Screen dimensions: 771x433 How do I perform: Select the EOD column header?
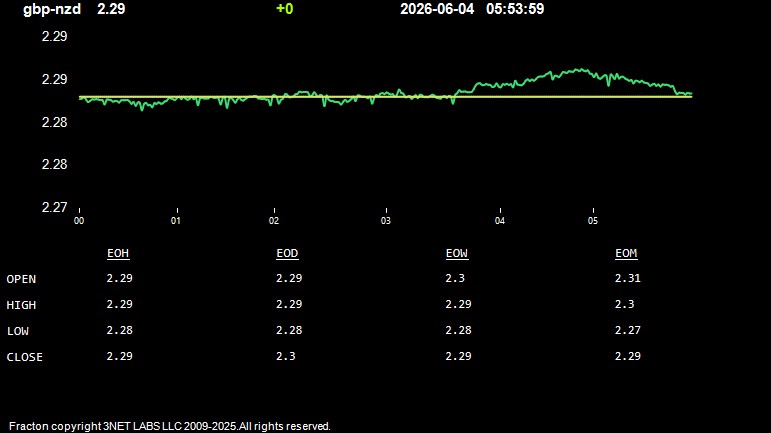pos(287,254)
